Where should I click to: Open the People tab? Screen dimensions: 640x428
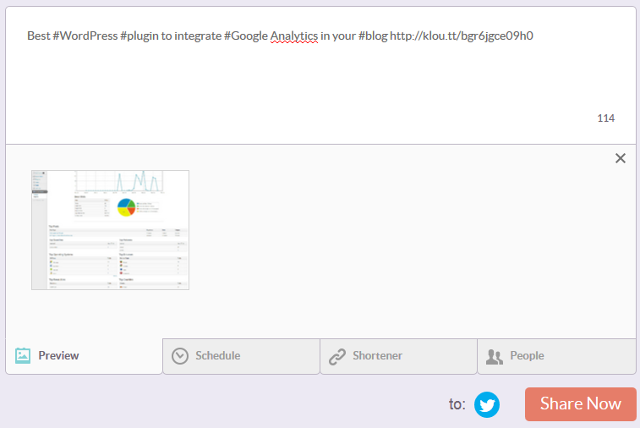557,356
